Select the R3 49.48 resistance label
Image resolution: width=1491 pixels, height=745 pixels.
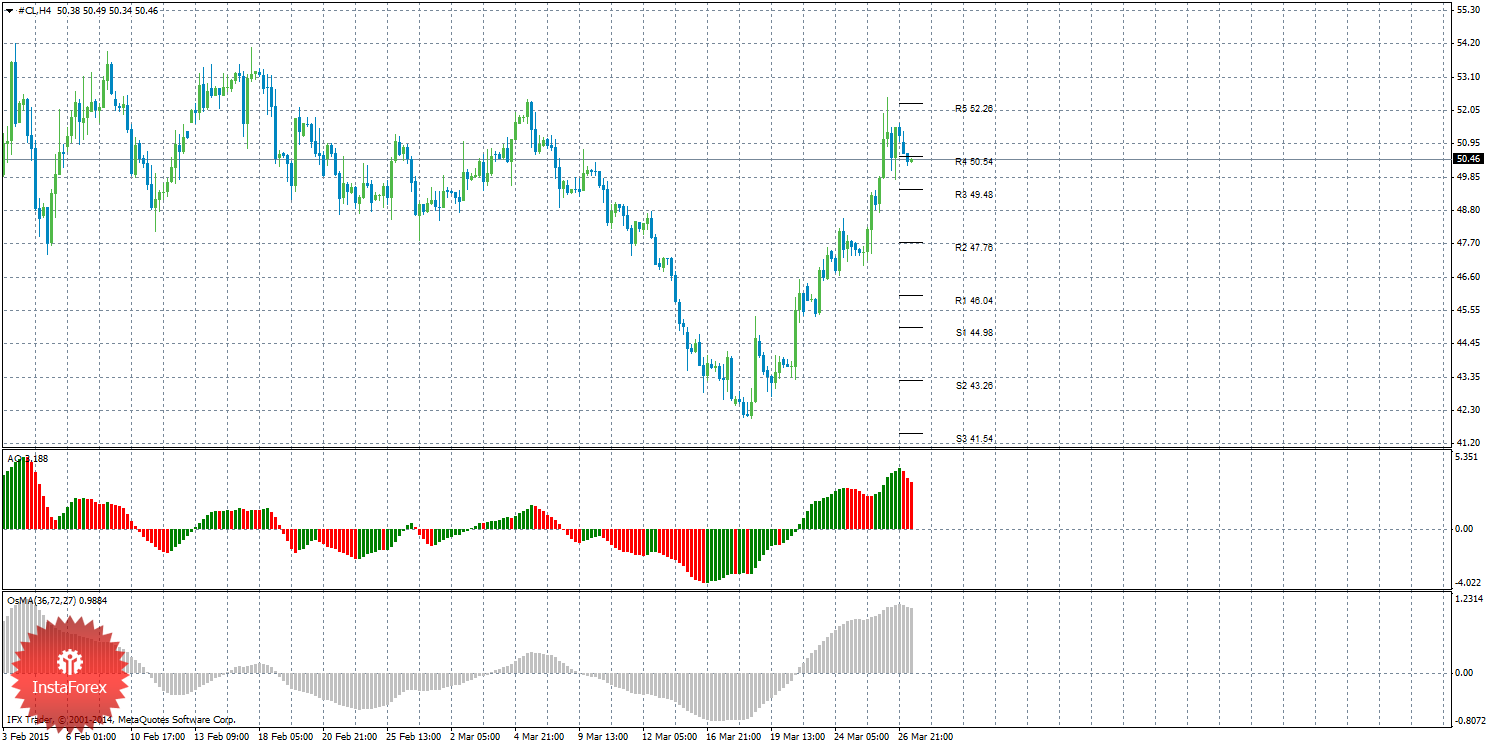974,195
